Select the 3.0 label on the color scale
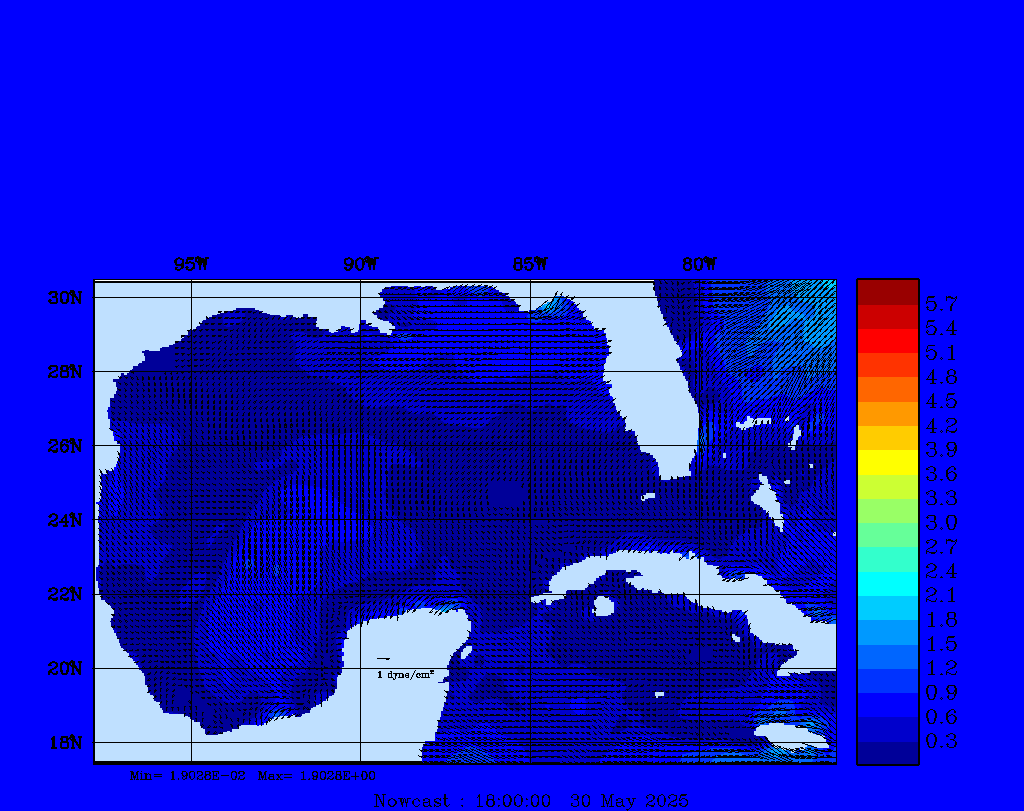1024x811 pixels. (x=941, y=522)
